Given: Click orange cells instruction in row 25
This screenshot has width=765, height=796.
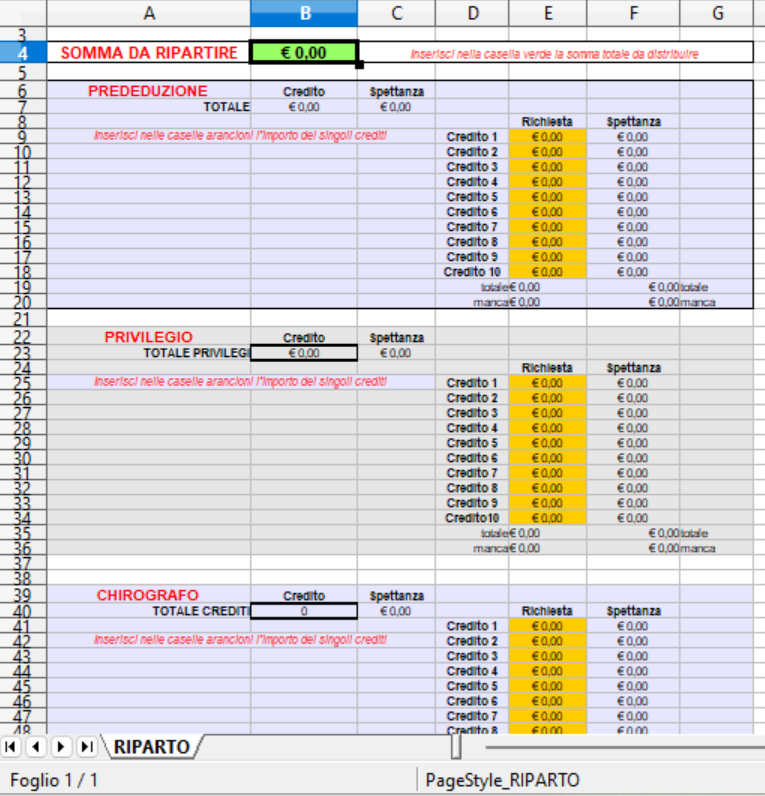Looking at the screenshot, I should coord(241,381).
